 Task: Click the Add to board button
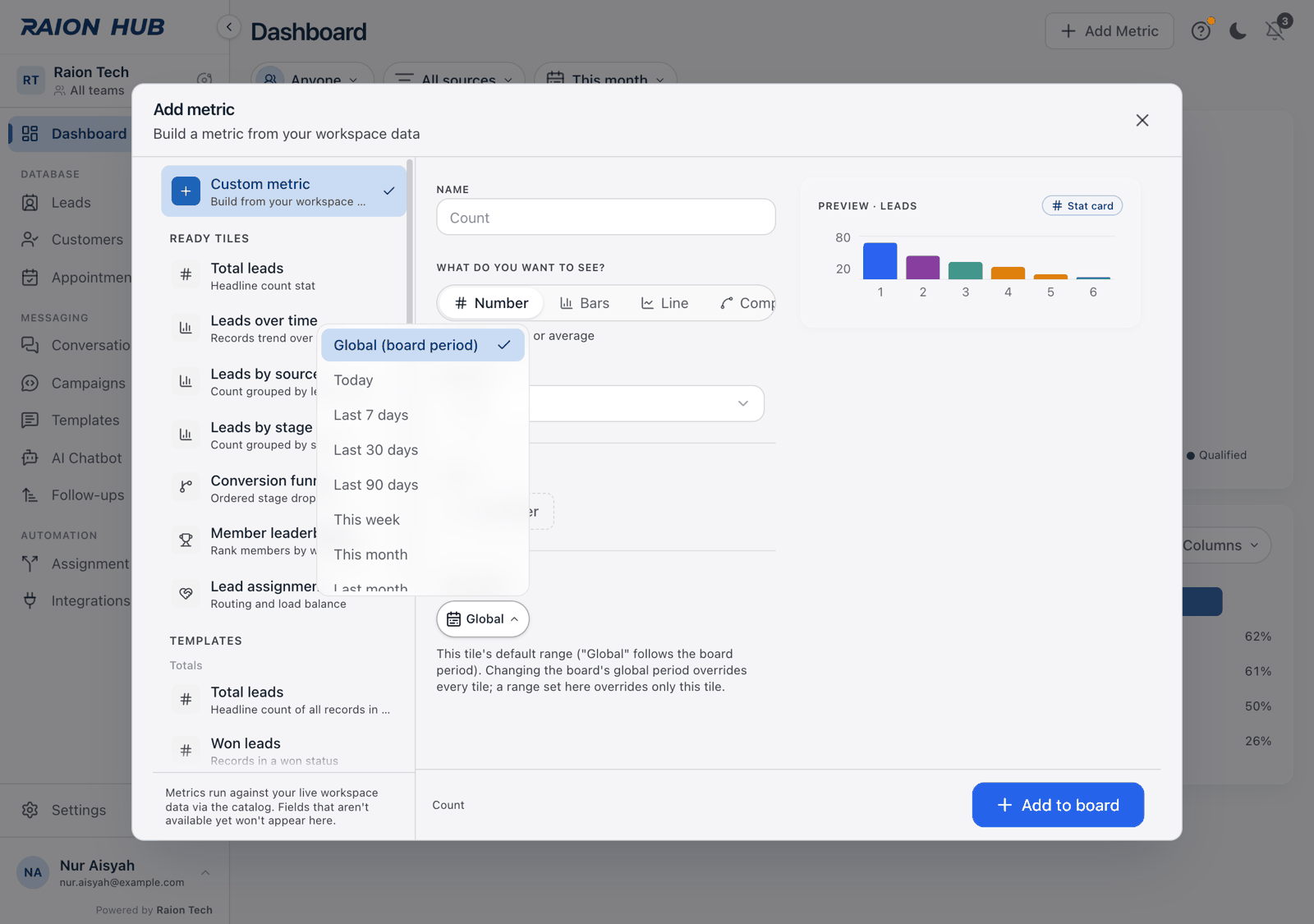tap(1058, 805)
